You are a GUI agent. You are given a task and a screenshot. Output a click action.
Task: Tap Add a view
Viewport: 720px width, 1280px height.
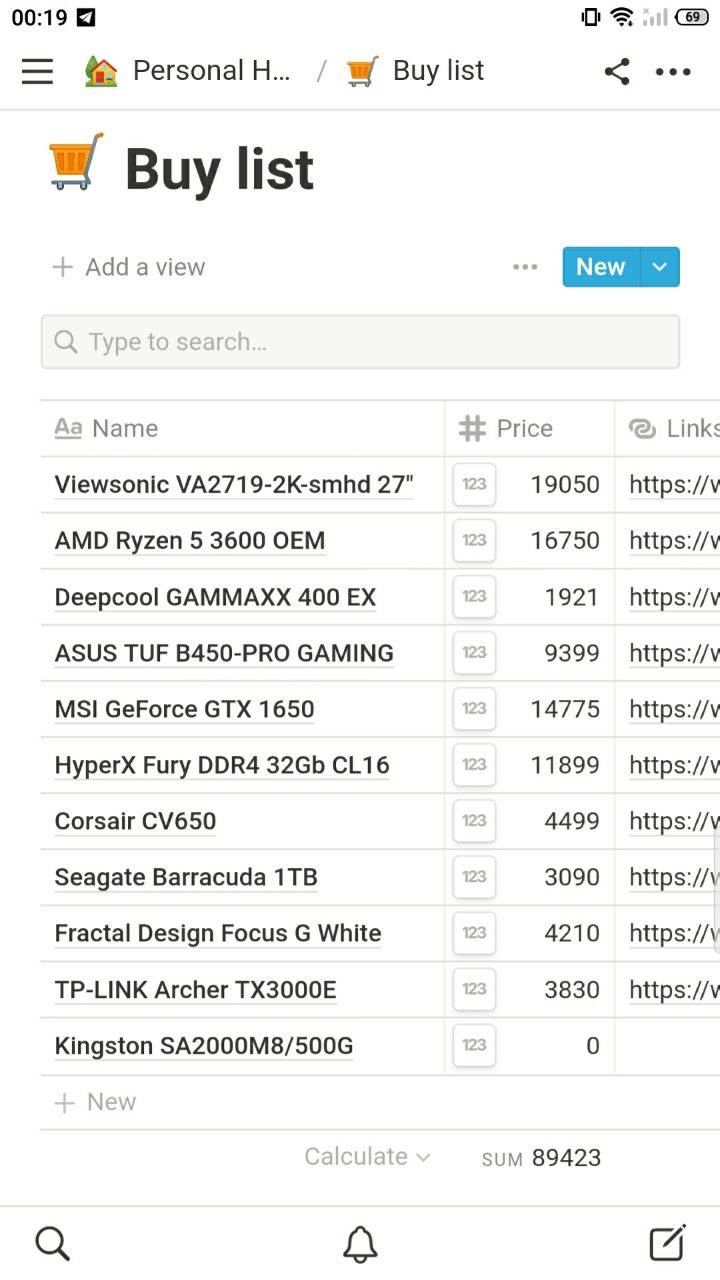tap(129, 267)
